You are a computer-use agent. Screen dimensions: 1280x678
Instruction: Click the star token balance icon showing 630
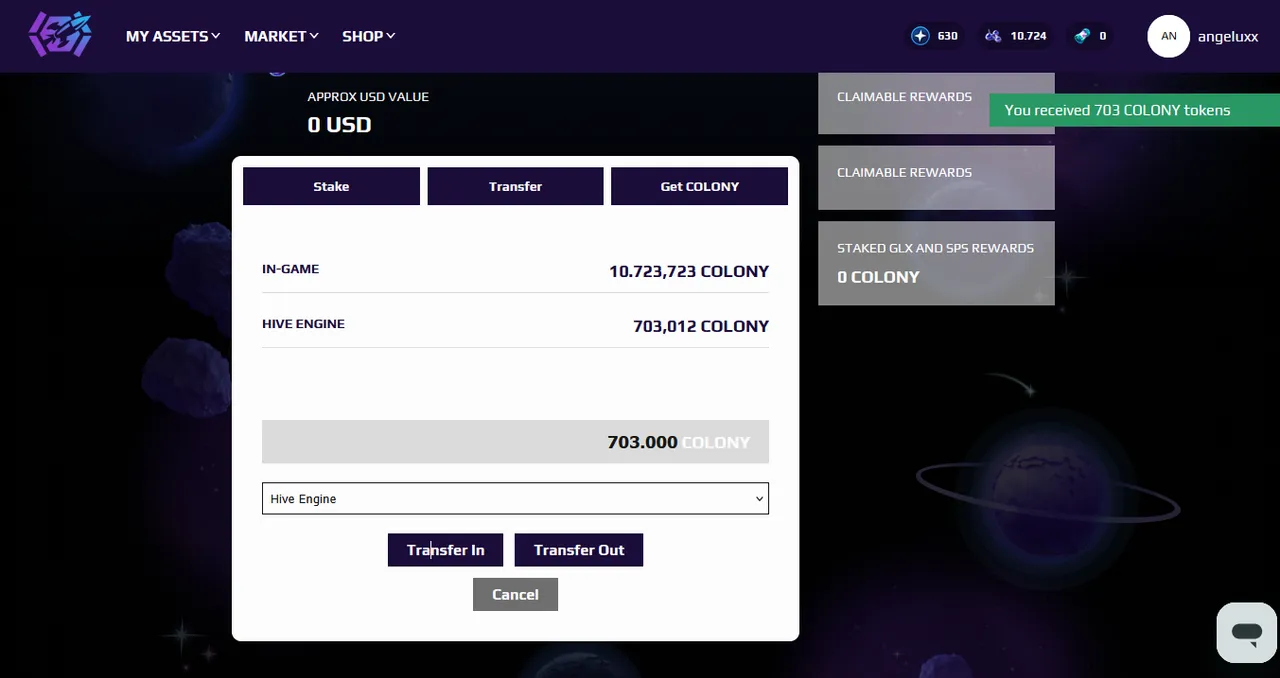920,36
